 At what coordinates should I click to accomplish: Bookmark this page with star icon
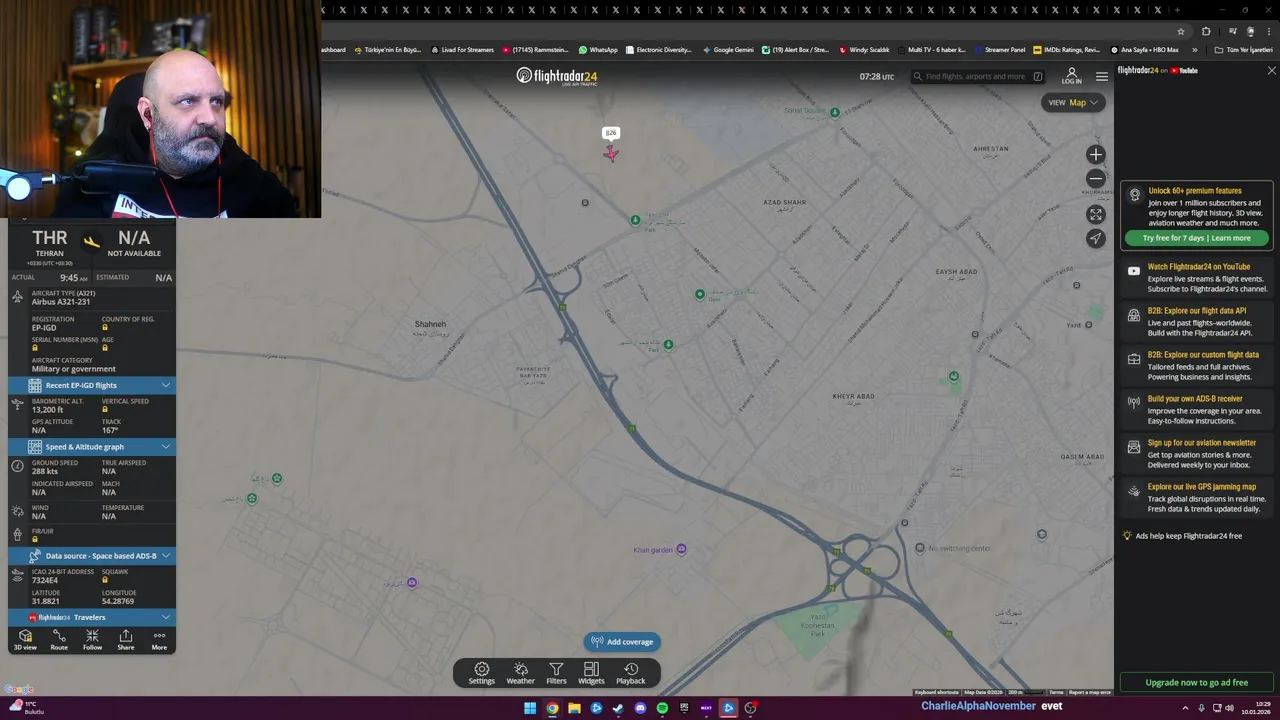[1180, 31]
